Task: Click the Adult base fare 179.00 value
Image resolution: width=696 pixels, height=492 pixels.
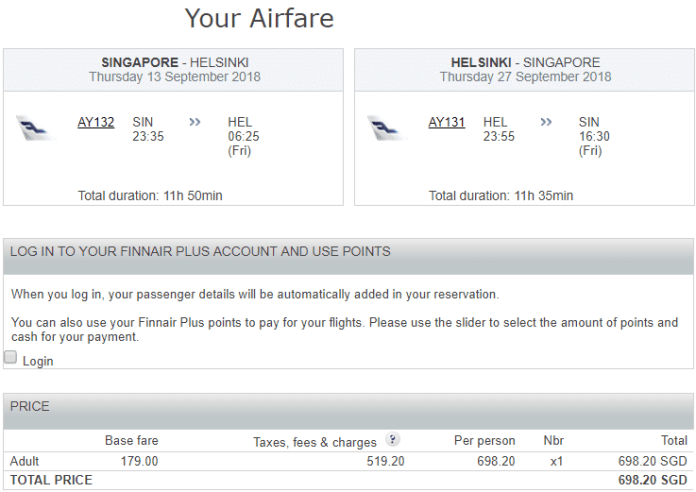Action: coord(139,461)
